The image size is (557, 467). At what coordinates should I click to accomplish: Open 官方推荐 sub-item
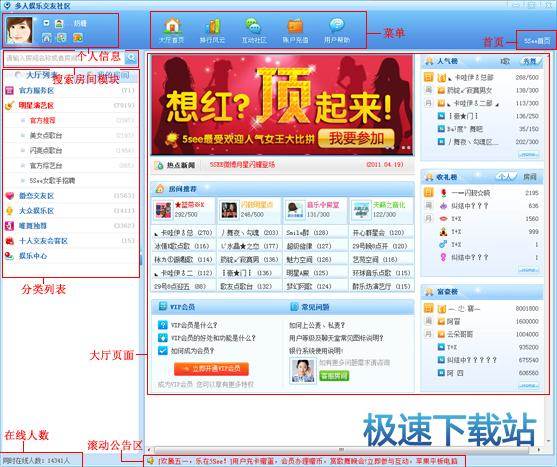click(x=42, y=121)
